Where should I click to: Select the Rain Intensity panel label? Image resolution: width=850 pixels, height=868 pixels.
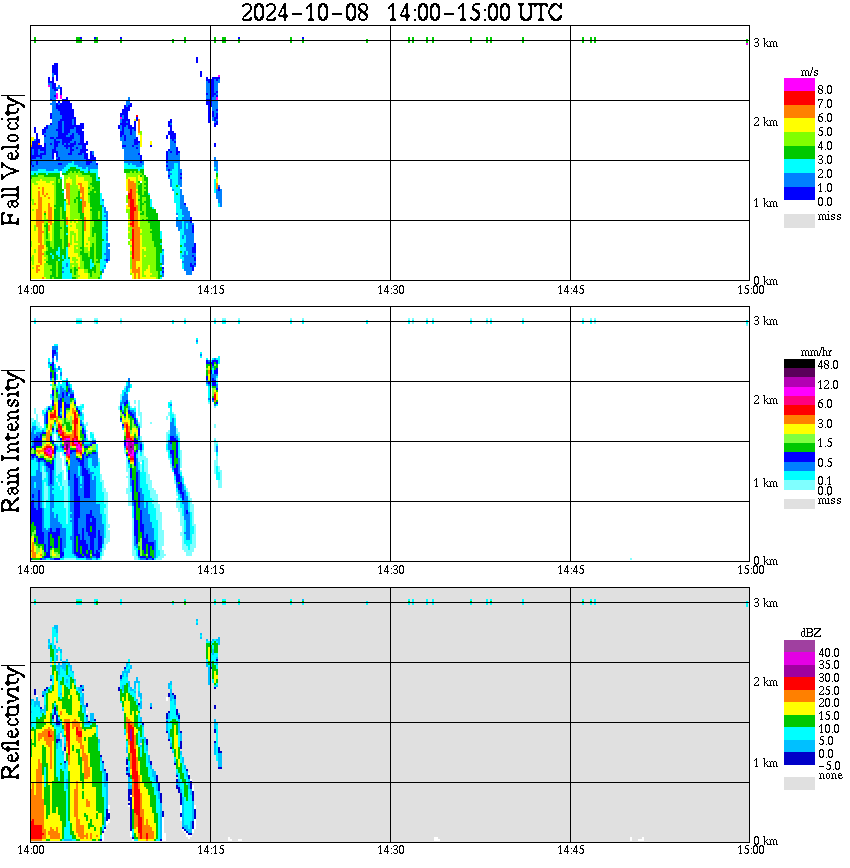(12, 441)
